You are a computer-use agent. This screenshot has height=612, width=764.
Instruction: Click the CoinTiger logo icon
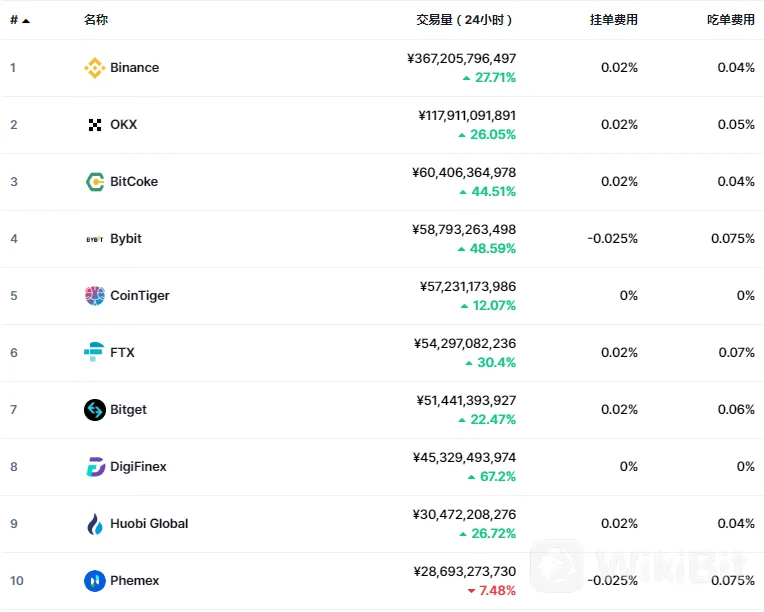pyautogui.click(x=95, y=296)
